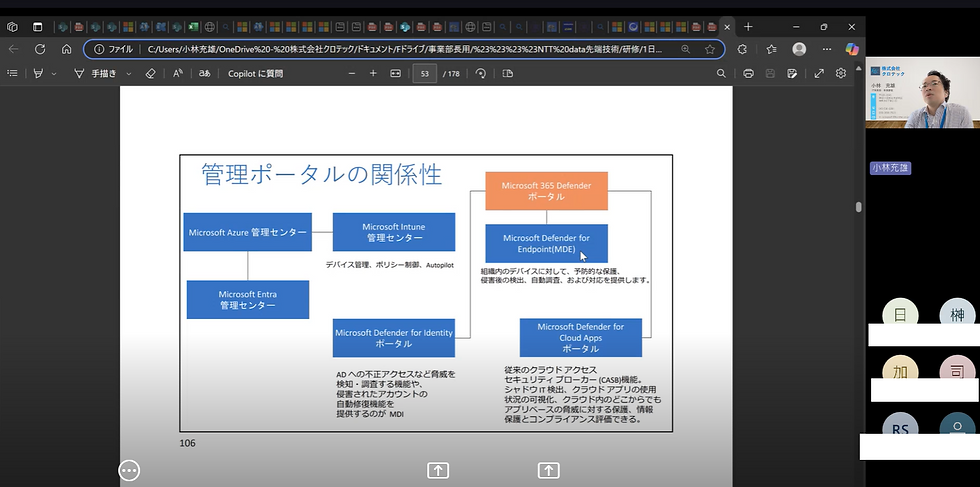Open the Edge Workspaces icon
980x487 pixels.
tap(12, 27)
